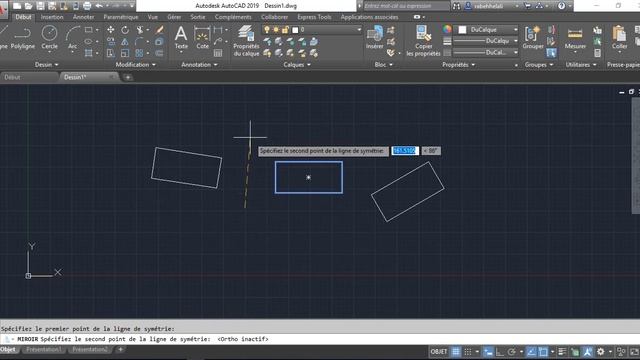The height and width of the screenshot is (360, 640).
Task: Open the rabehhelali account menu
Action: pyautogui.click(x=492, y=6)
